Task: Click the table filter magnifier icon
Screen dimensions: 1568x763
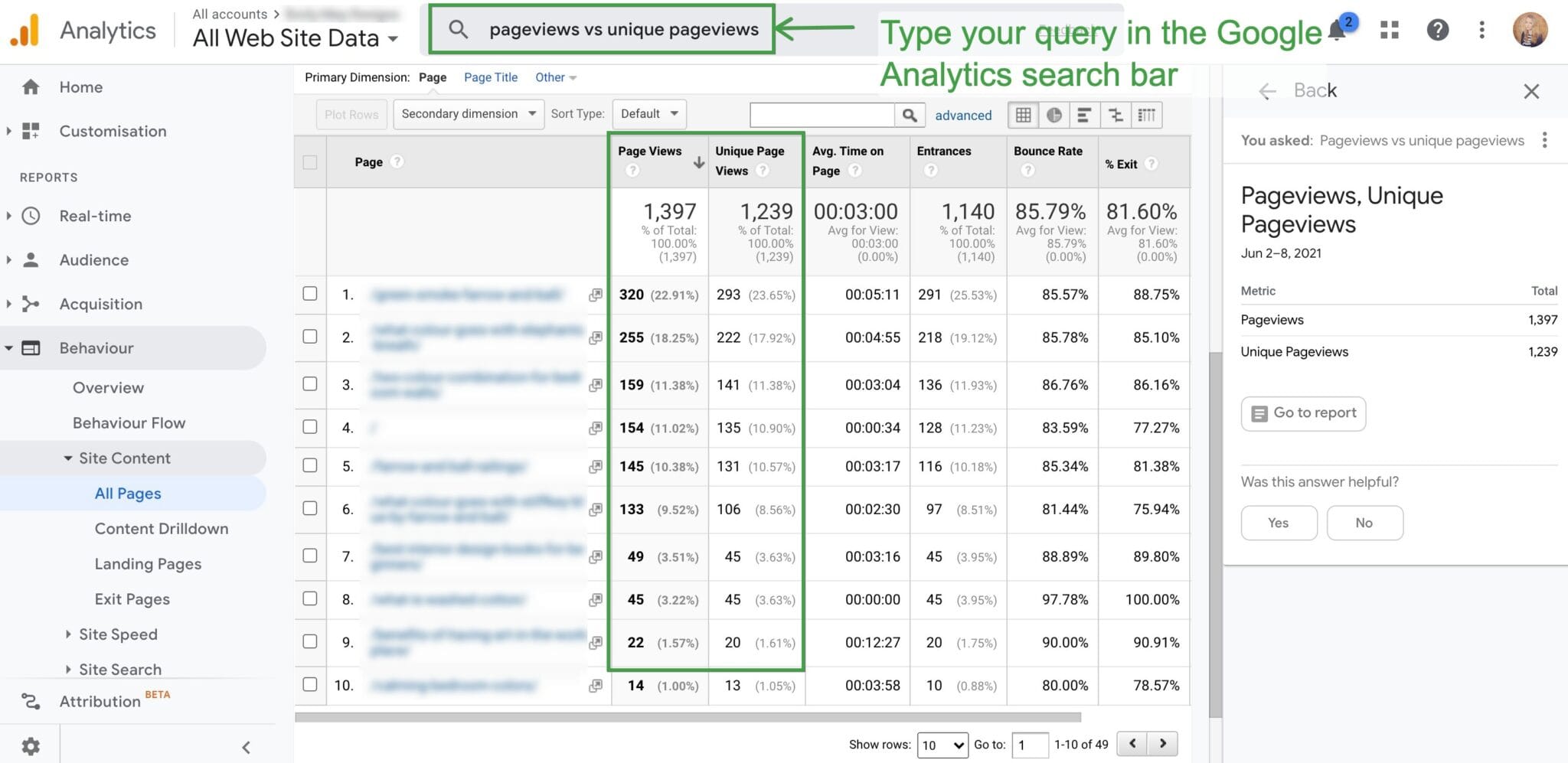Action: point(910,115)
